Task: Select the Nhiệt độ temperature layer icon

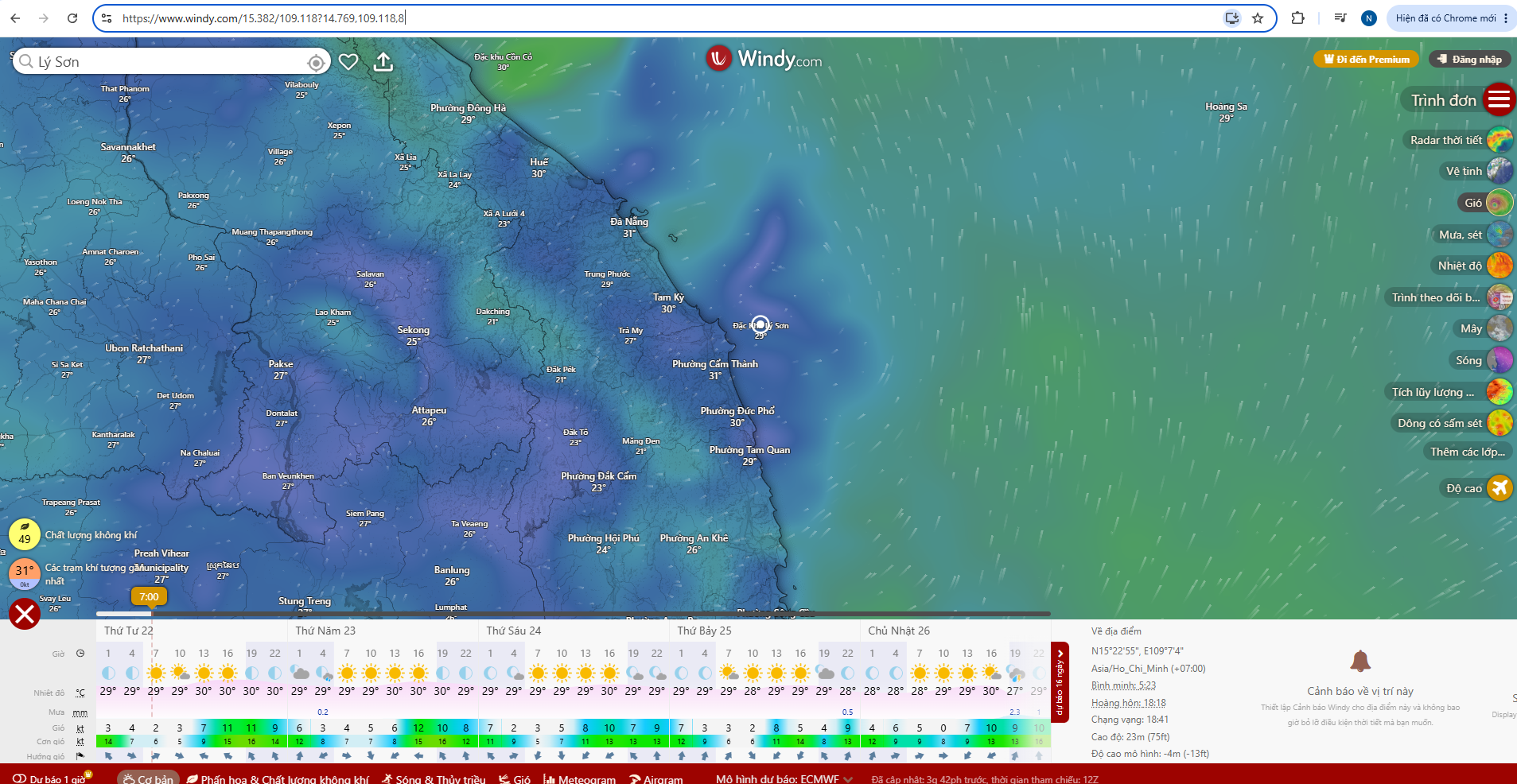Action: pyautogui.click(x=1499, y=266)
